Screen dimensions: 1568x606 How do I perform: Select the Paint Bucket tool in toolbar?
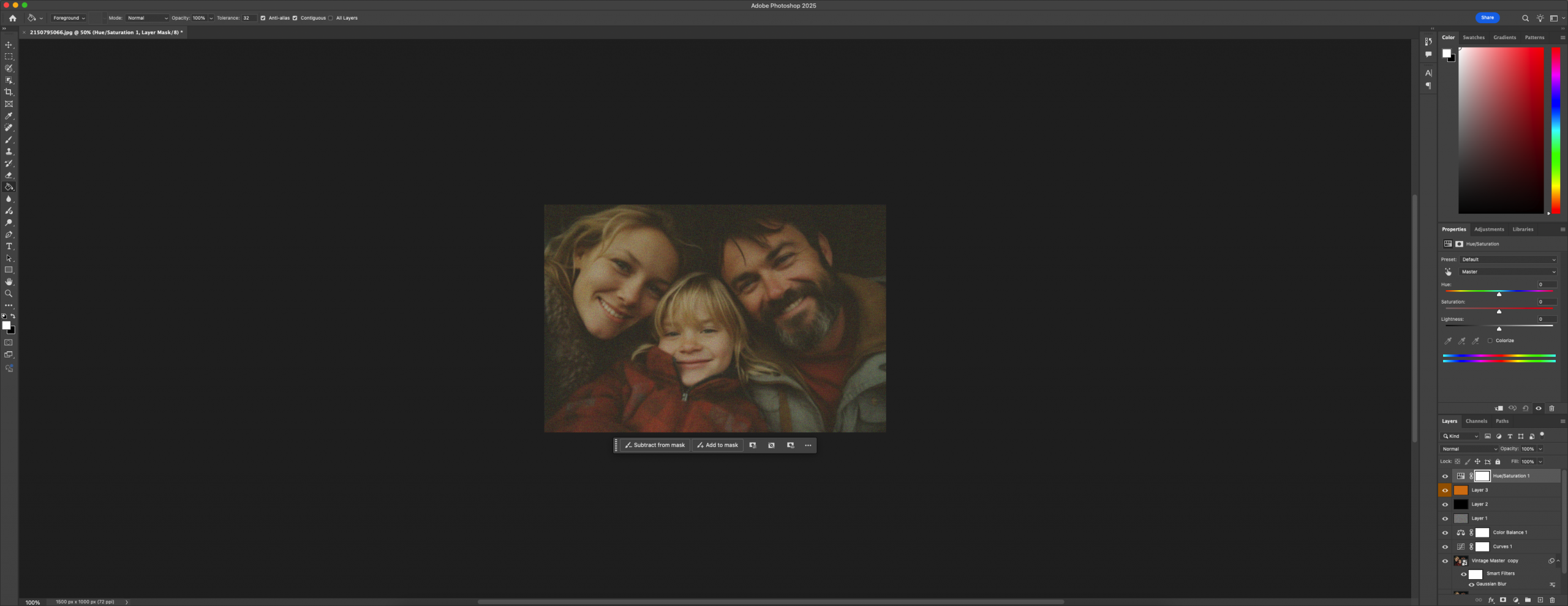tap(9, 187)
